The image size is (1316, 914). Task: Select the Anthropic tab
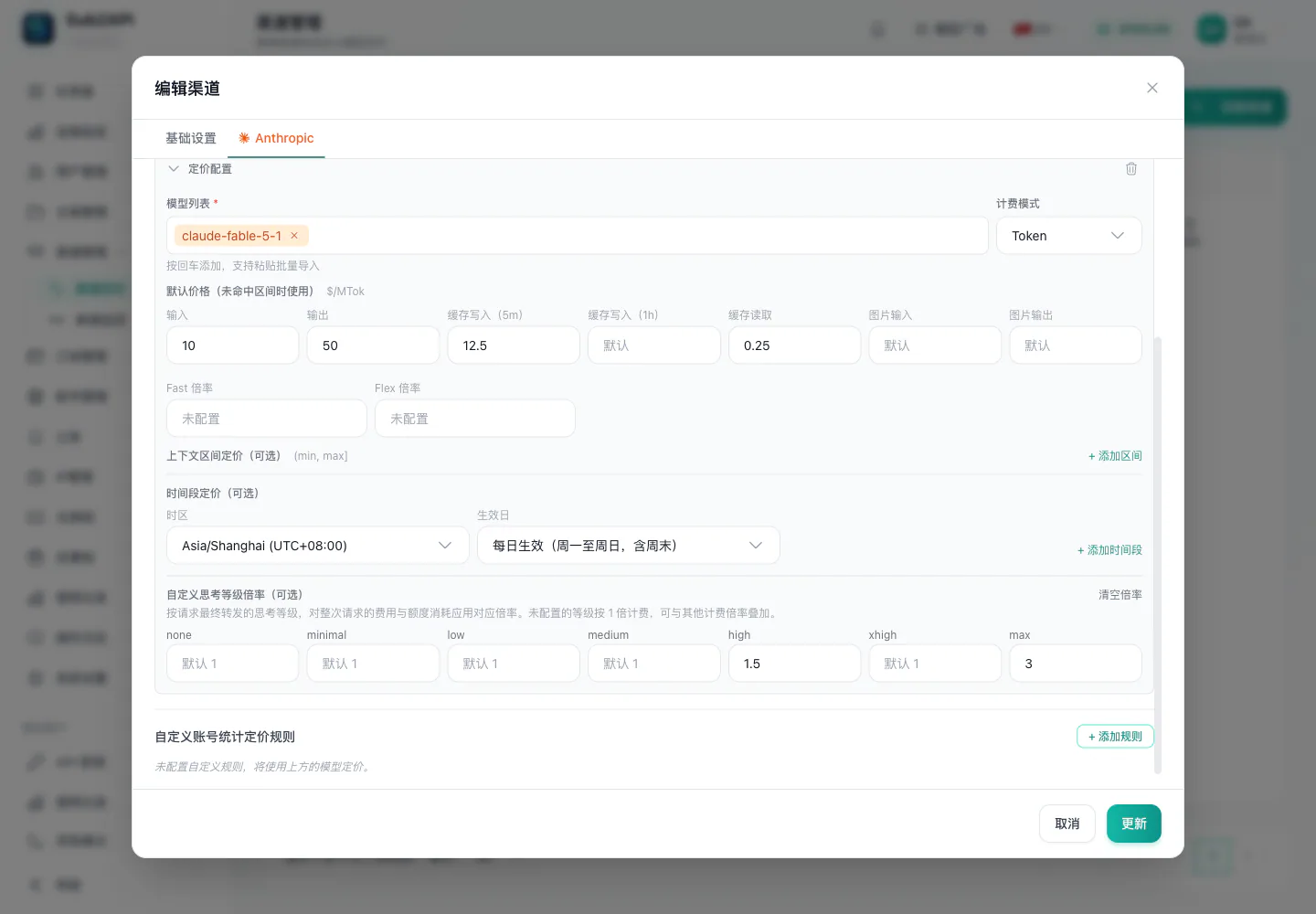[276, 138]
